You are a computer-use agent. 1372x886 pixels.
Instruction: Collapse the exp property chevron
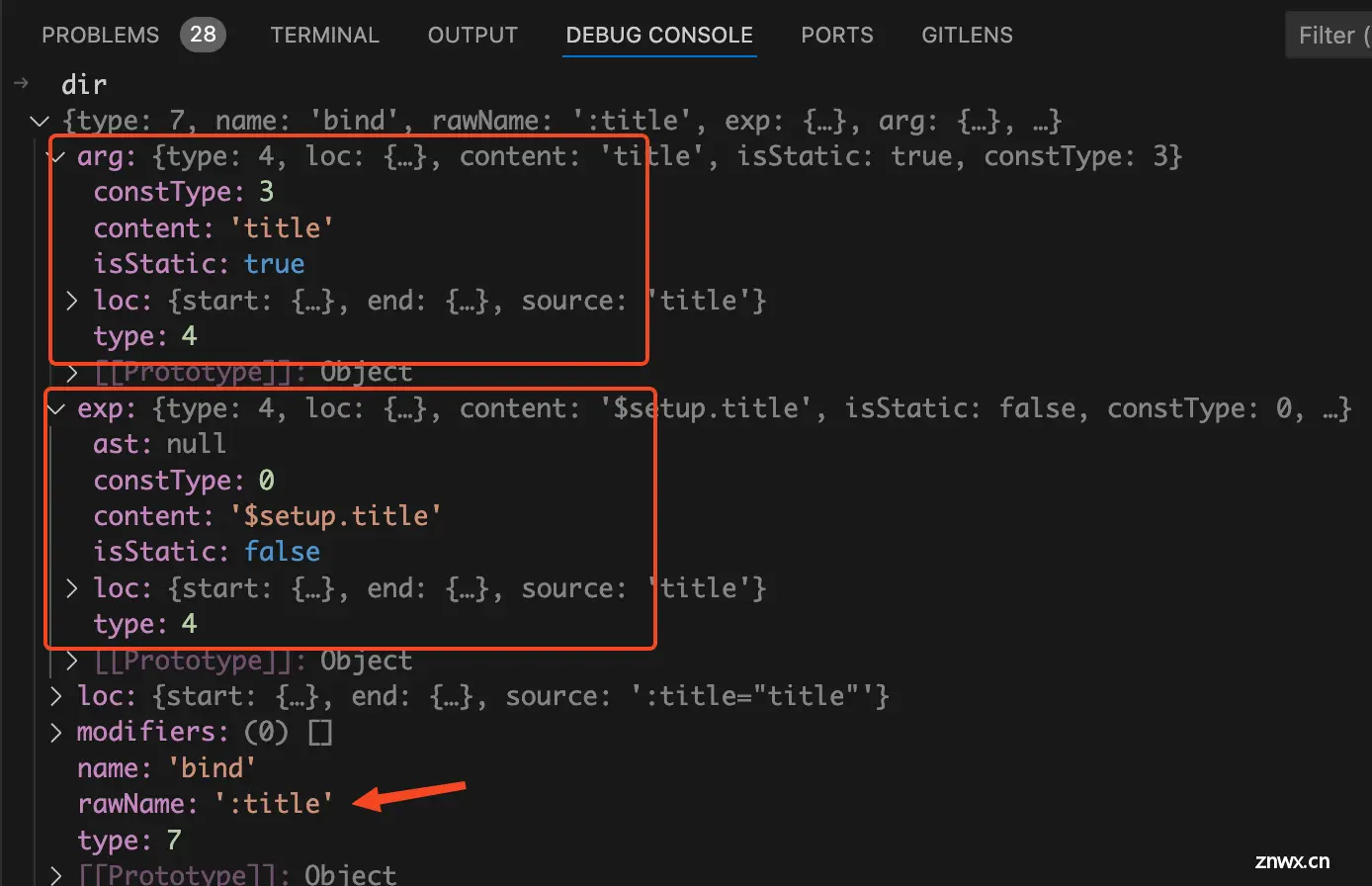pos(58,408)
